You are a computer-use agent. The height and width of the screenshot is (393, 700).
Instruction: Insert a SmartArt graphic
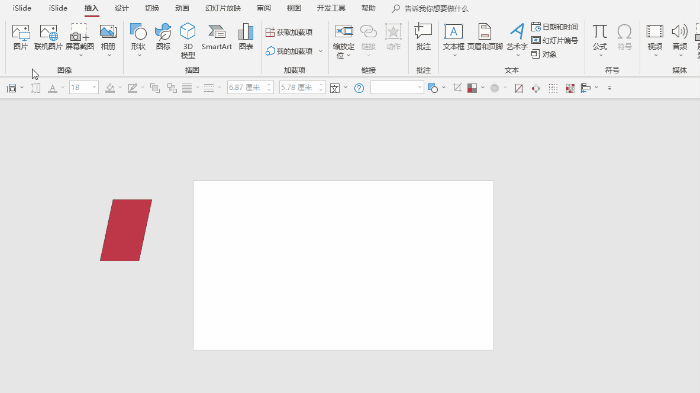pos(217,37)
